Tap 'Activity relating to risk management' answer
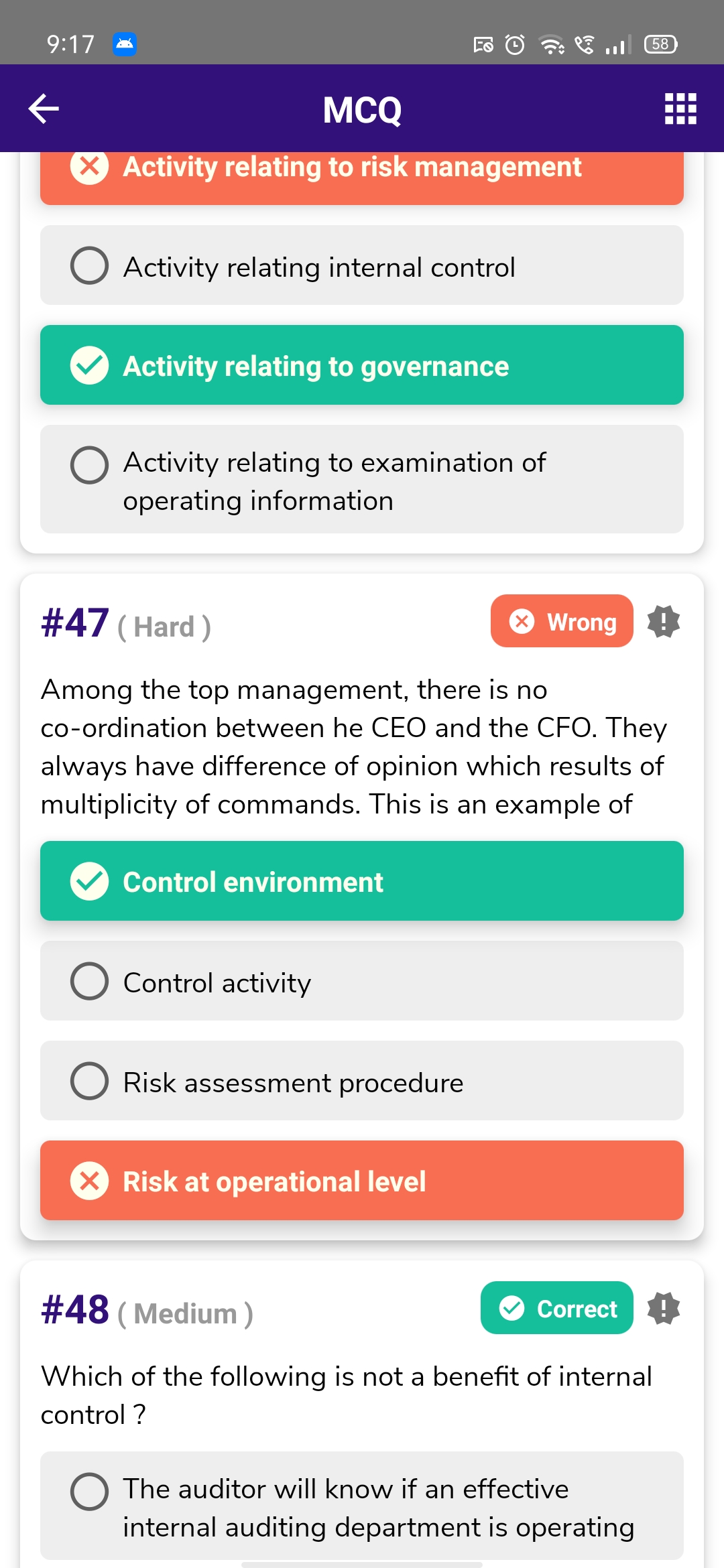 (x=362, y=172)
